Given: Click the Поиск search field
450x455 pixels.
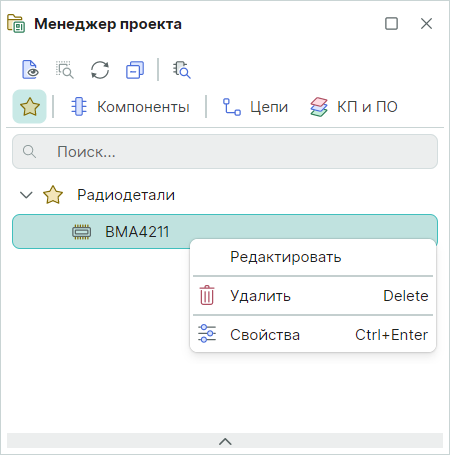Looking at the screenshot, I should (x=225, y=152).
